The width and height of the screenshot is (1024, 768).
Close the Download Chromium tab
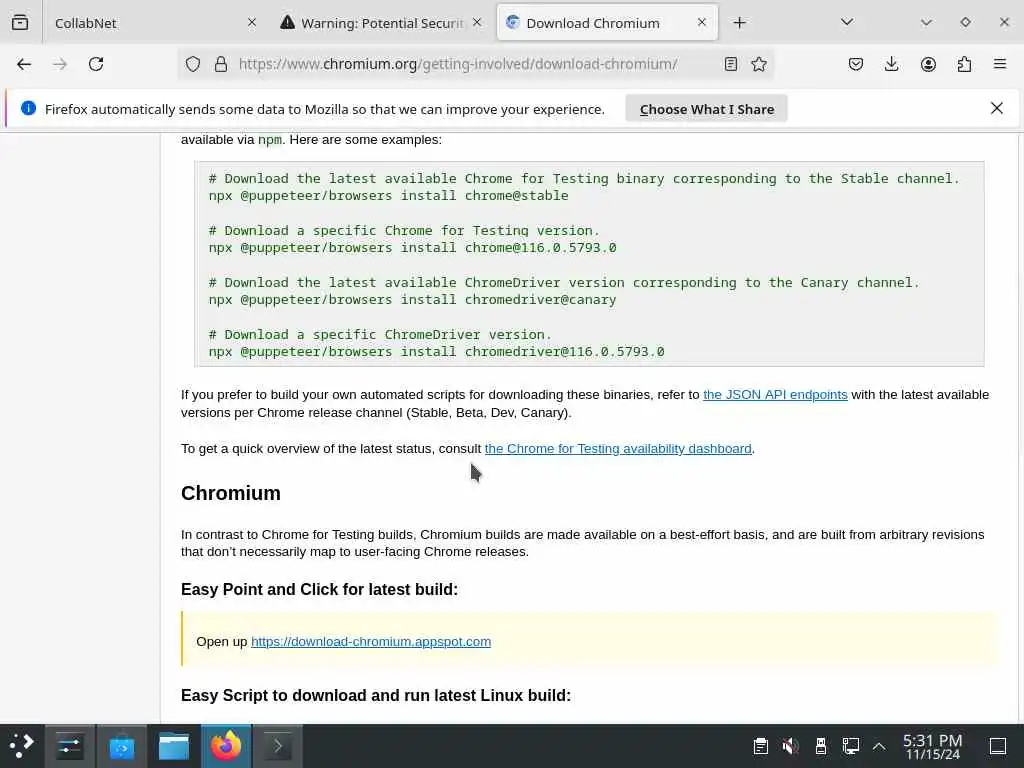coord(701,23)
